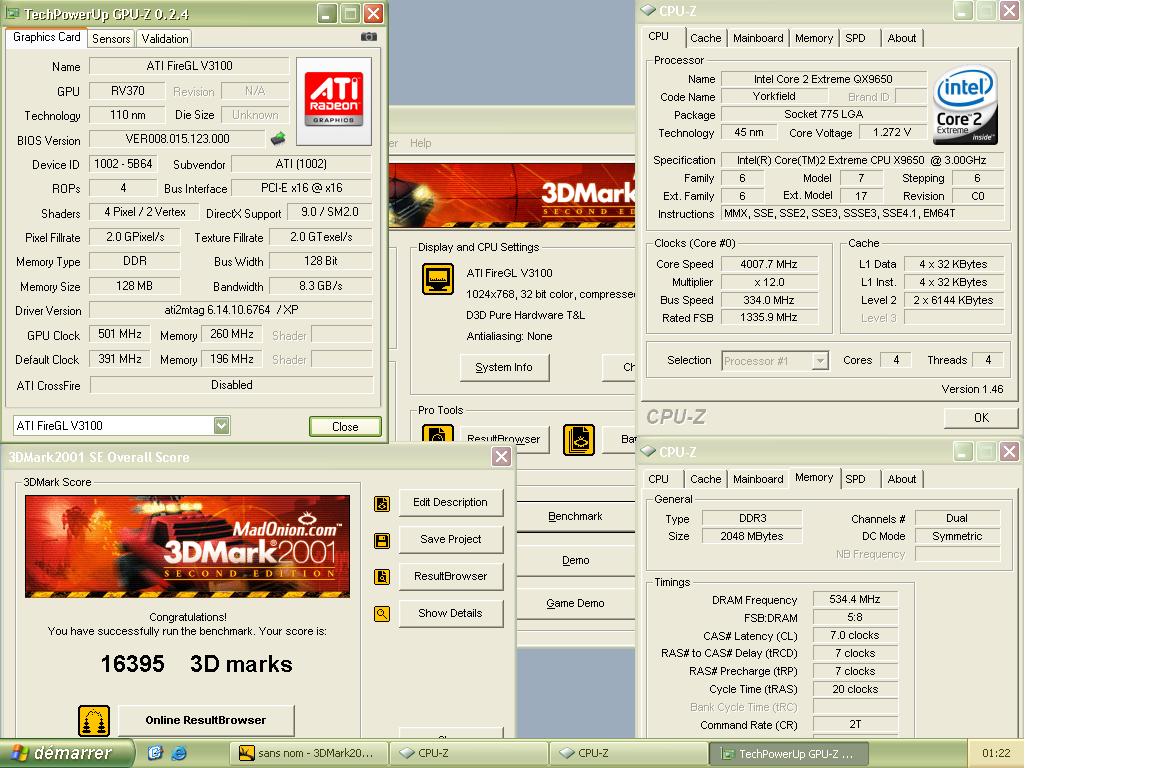
Task: Open the Mainboard tab in bottom CPU-Z window
Action: [x=758, y=479]
